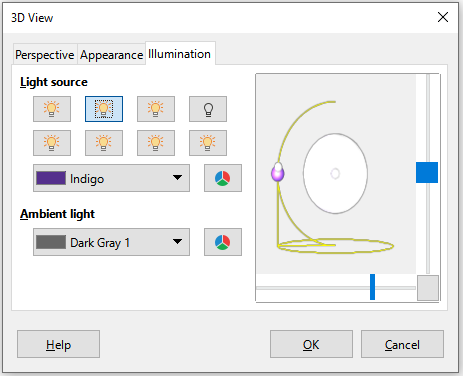Toggle light source 6 in second row
This screenshot has width=463, height=376.
[x=104, y=143]
